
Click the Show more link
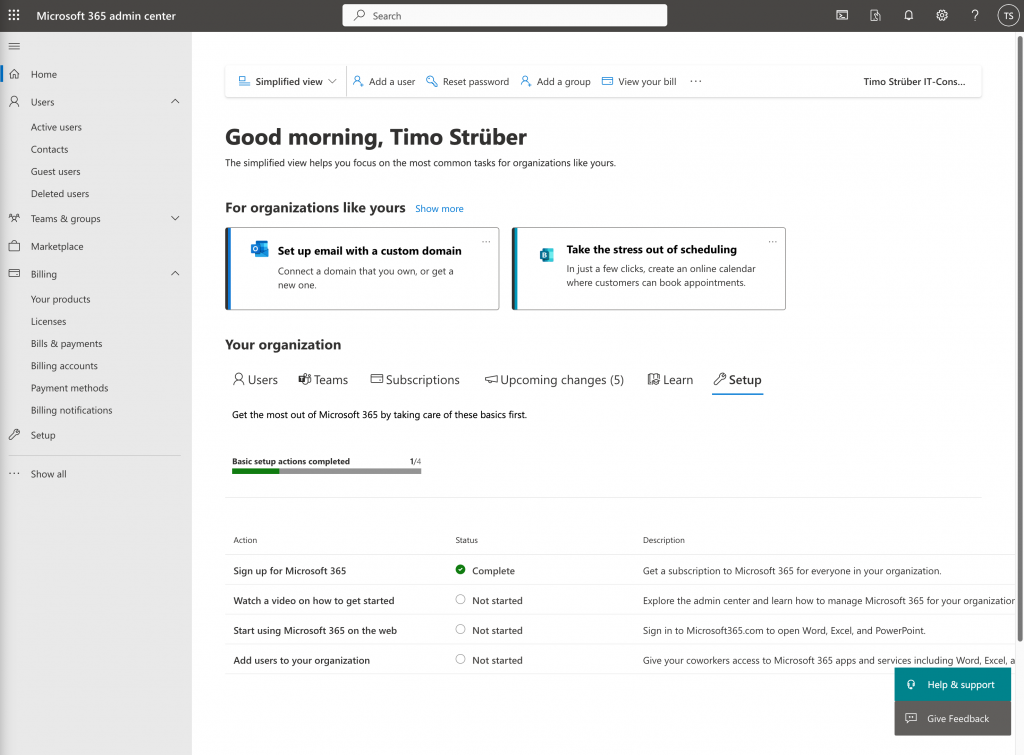click(x=439, y=209)
